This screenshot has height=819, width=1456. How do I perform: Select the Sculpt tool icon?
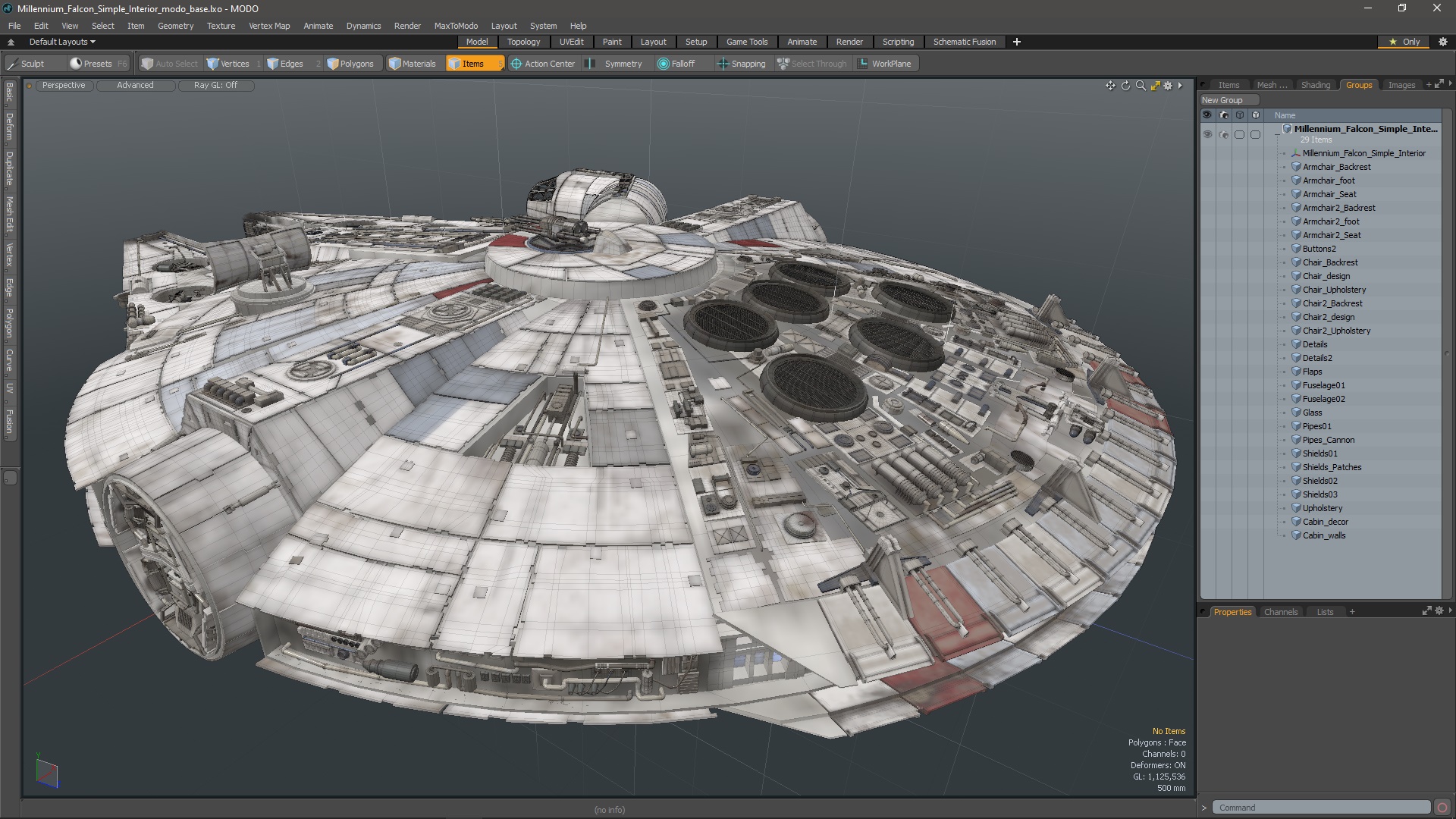(x=12, y=64)
